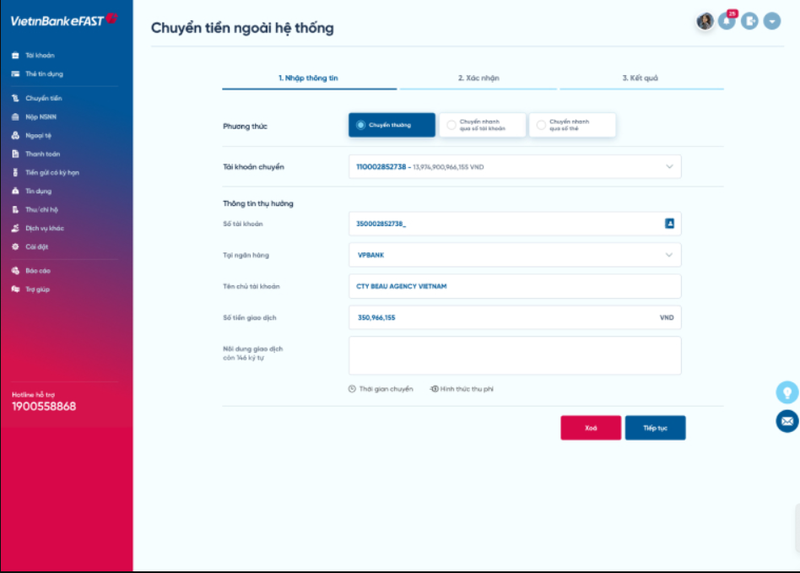Click the Tín dụng sidebar icon

[15, 191]
